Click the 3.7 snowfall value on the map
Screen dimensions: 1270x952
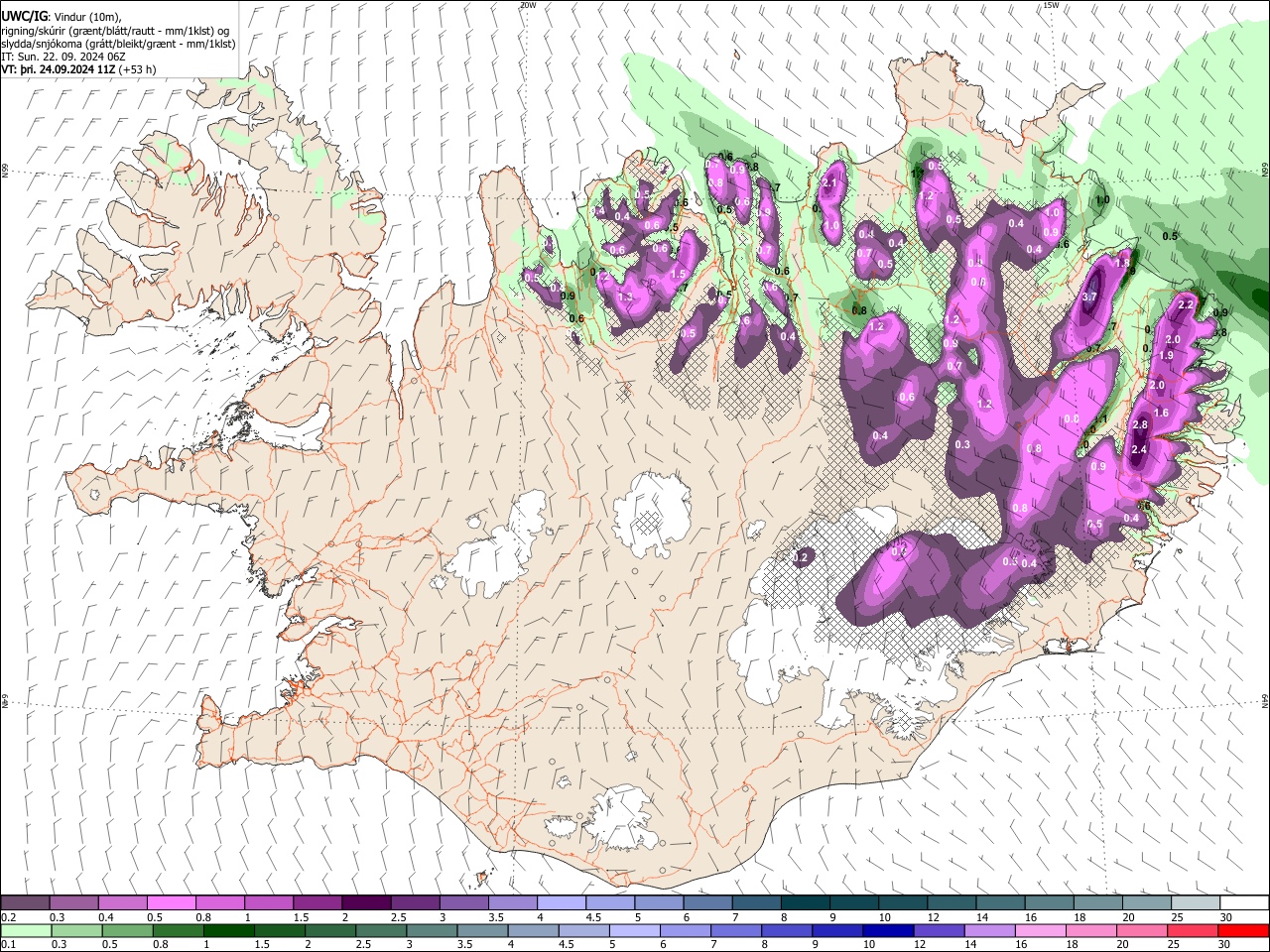1089,297
